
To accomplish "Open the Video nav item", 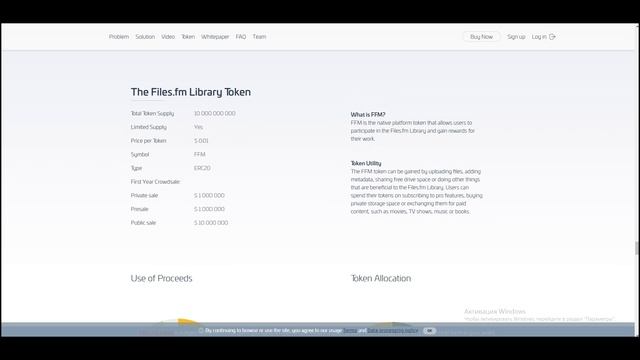I will [x=168, y=37].
